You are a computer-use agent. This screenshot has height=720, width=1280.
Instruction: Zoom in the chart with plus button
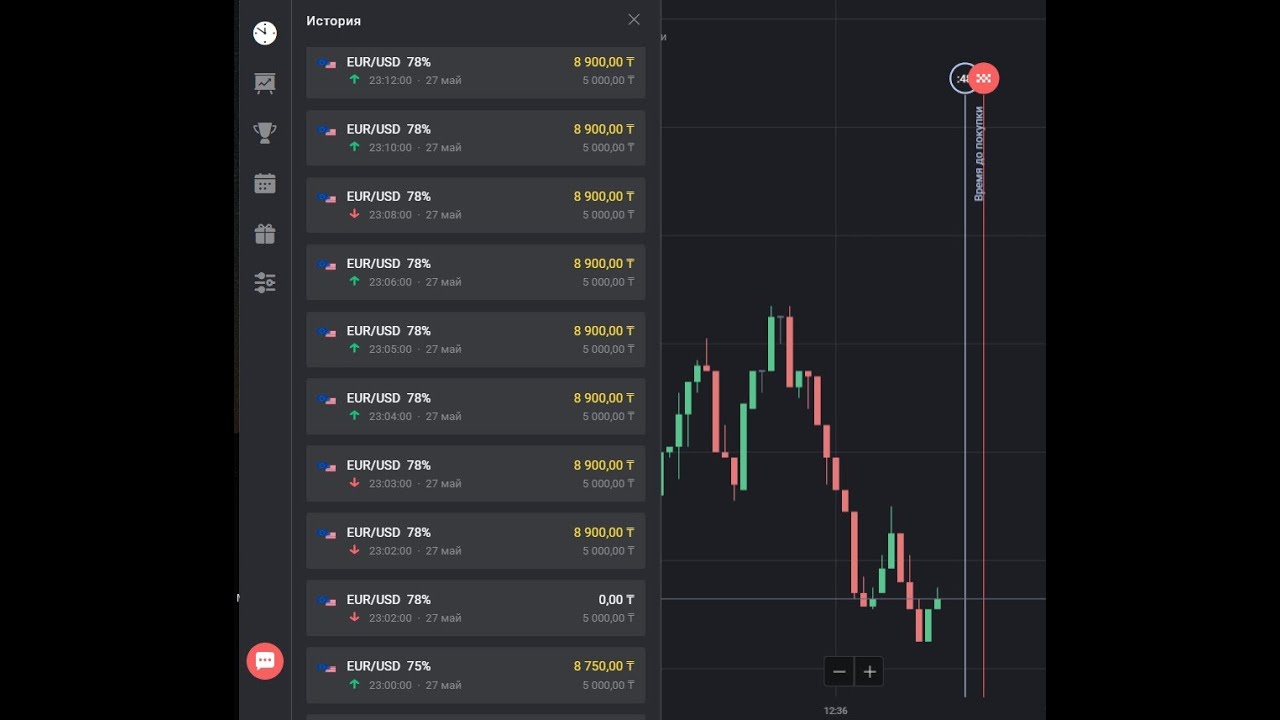coord(870,672)
